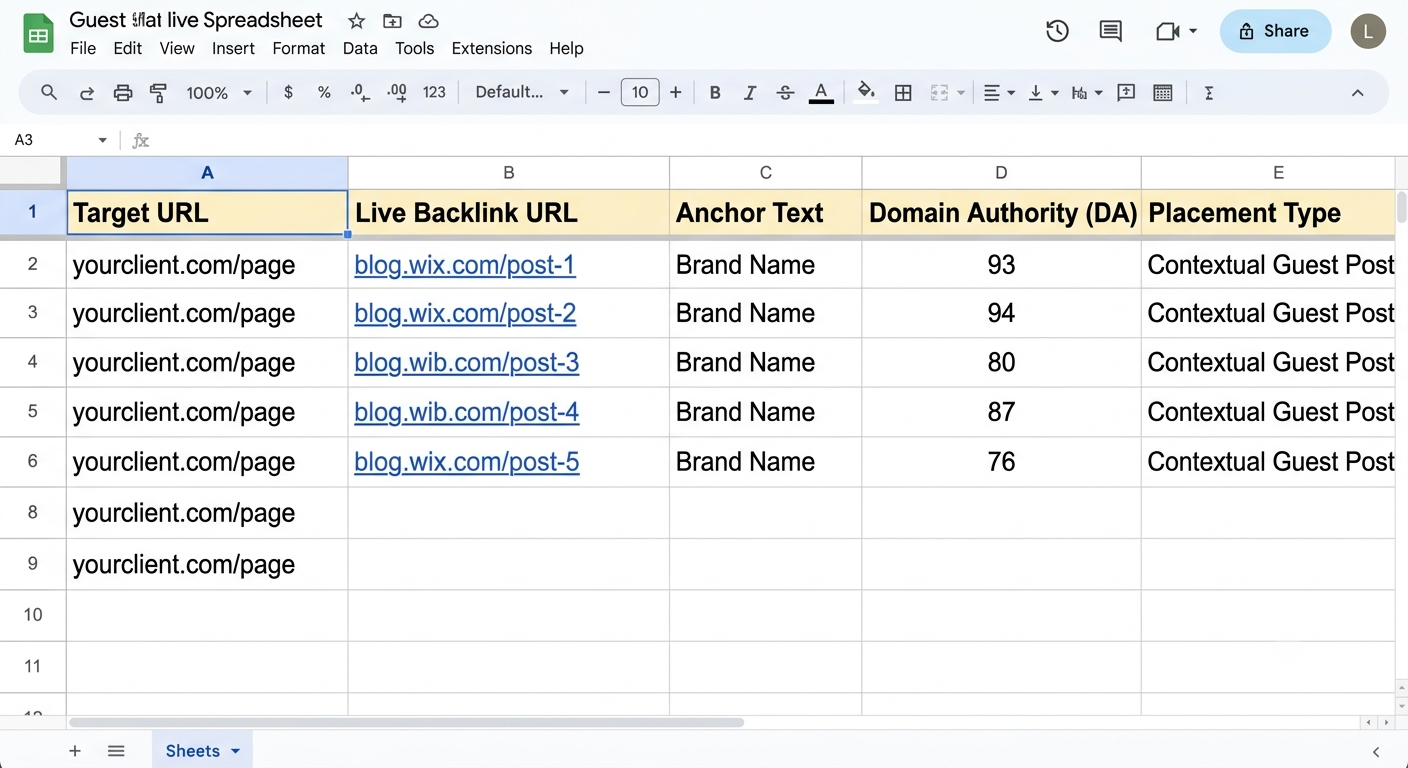Select the paint format roller
Image resolution: width=1408 pixels, height=768 pixels.
click(158, 93)
